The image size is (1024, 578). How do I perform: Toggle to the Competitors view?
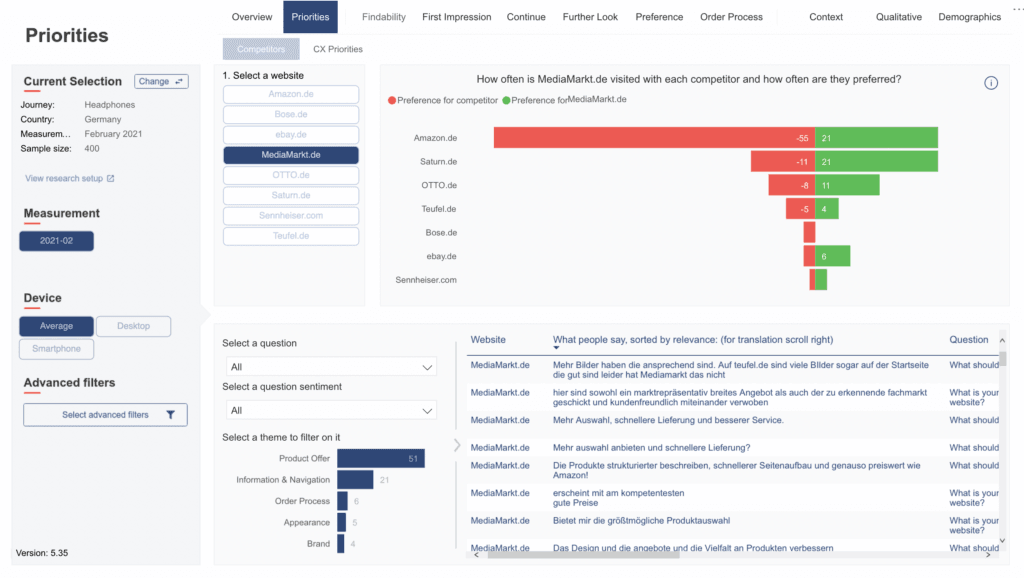261,47
